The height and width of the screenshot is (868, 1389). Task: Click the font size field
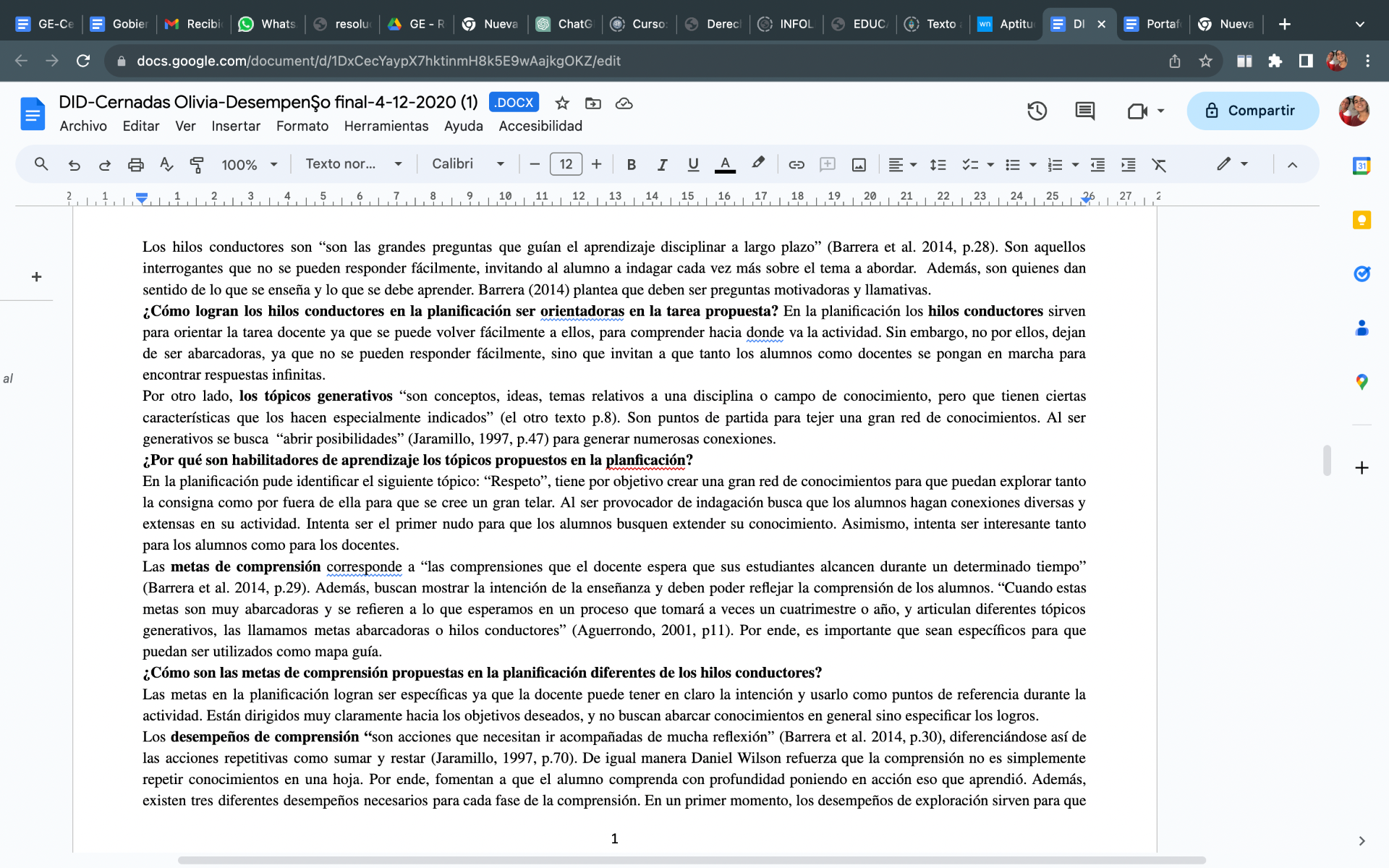point(566,164)
